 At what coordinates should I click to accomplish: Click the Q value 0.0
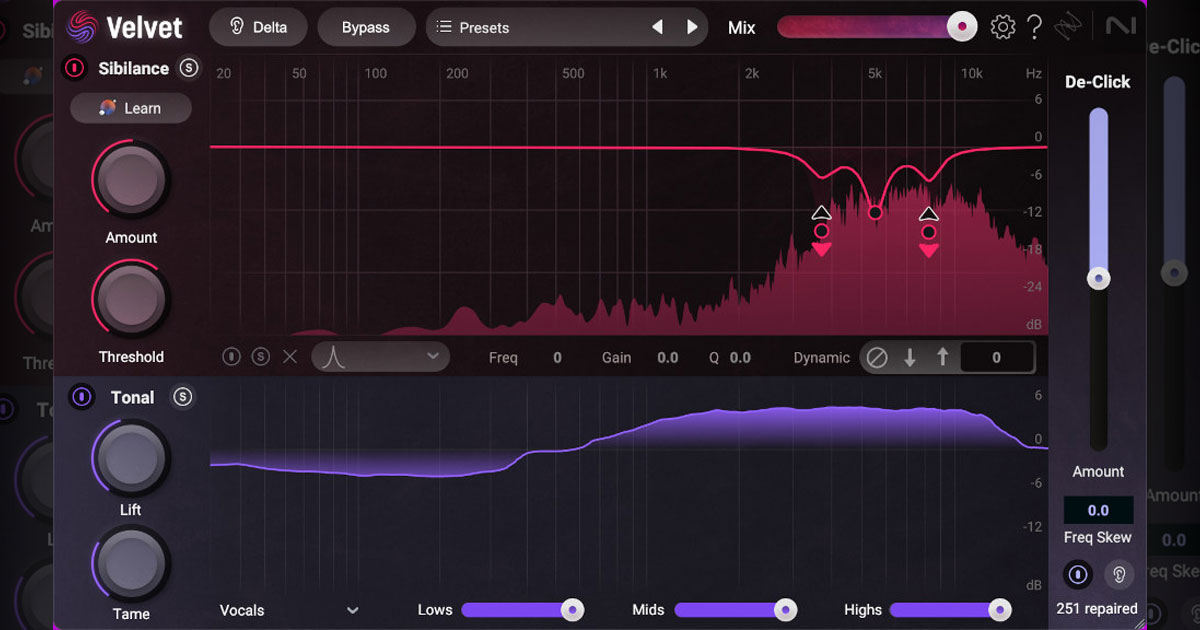tap(740, 357)
